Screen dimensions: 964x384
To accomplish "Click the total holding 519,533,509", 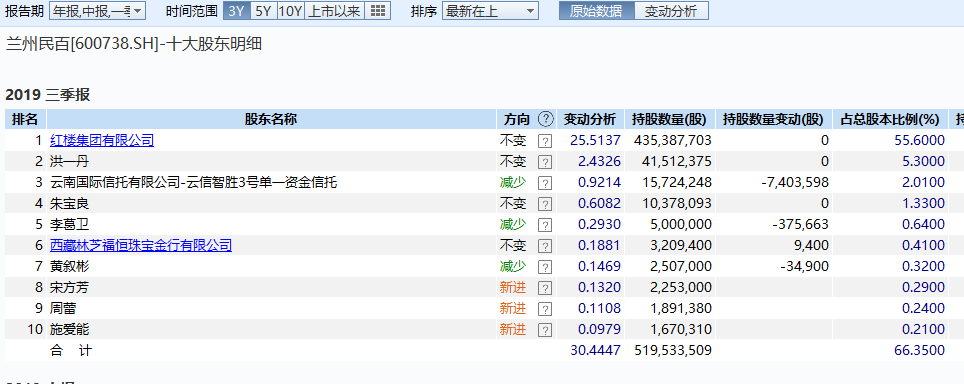I will point(673,351).
